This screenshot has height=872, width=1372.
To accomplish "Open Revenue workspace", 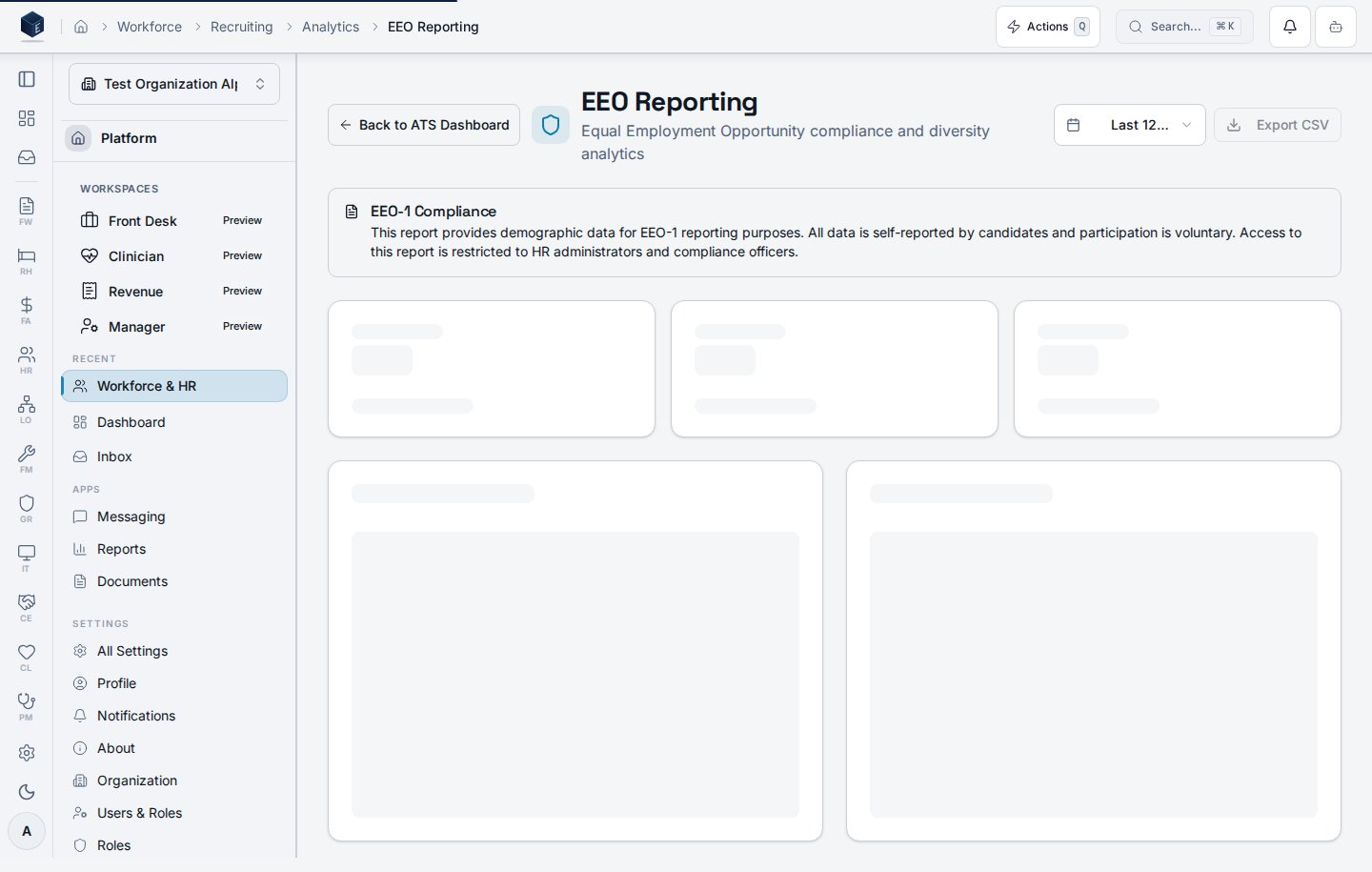I will point(174,292).
